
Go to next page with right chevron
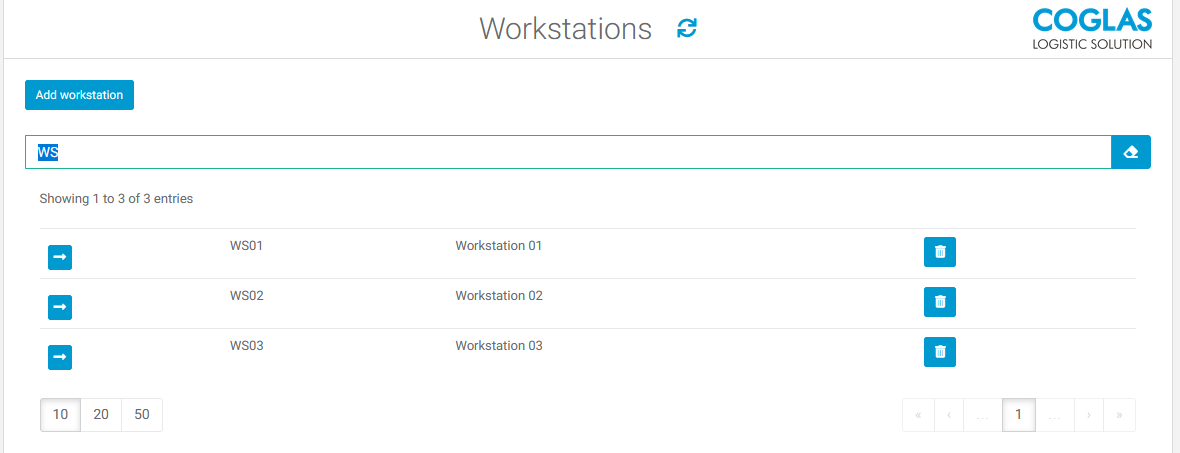(x=1088, y=415)
